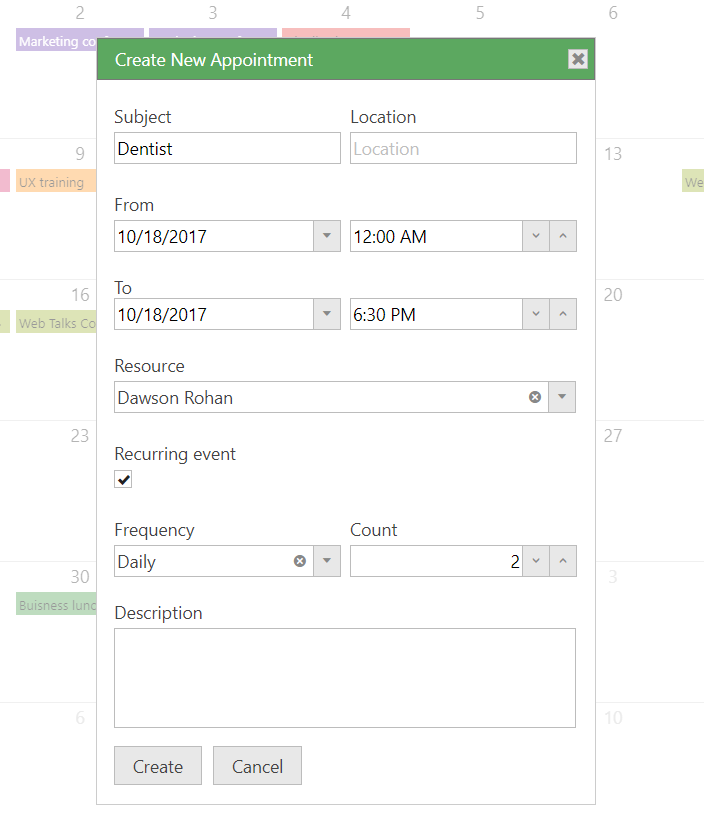The image size is (704, 830).
Task: Open the From date picker dropdown
Action: click(x=327, y=236)
